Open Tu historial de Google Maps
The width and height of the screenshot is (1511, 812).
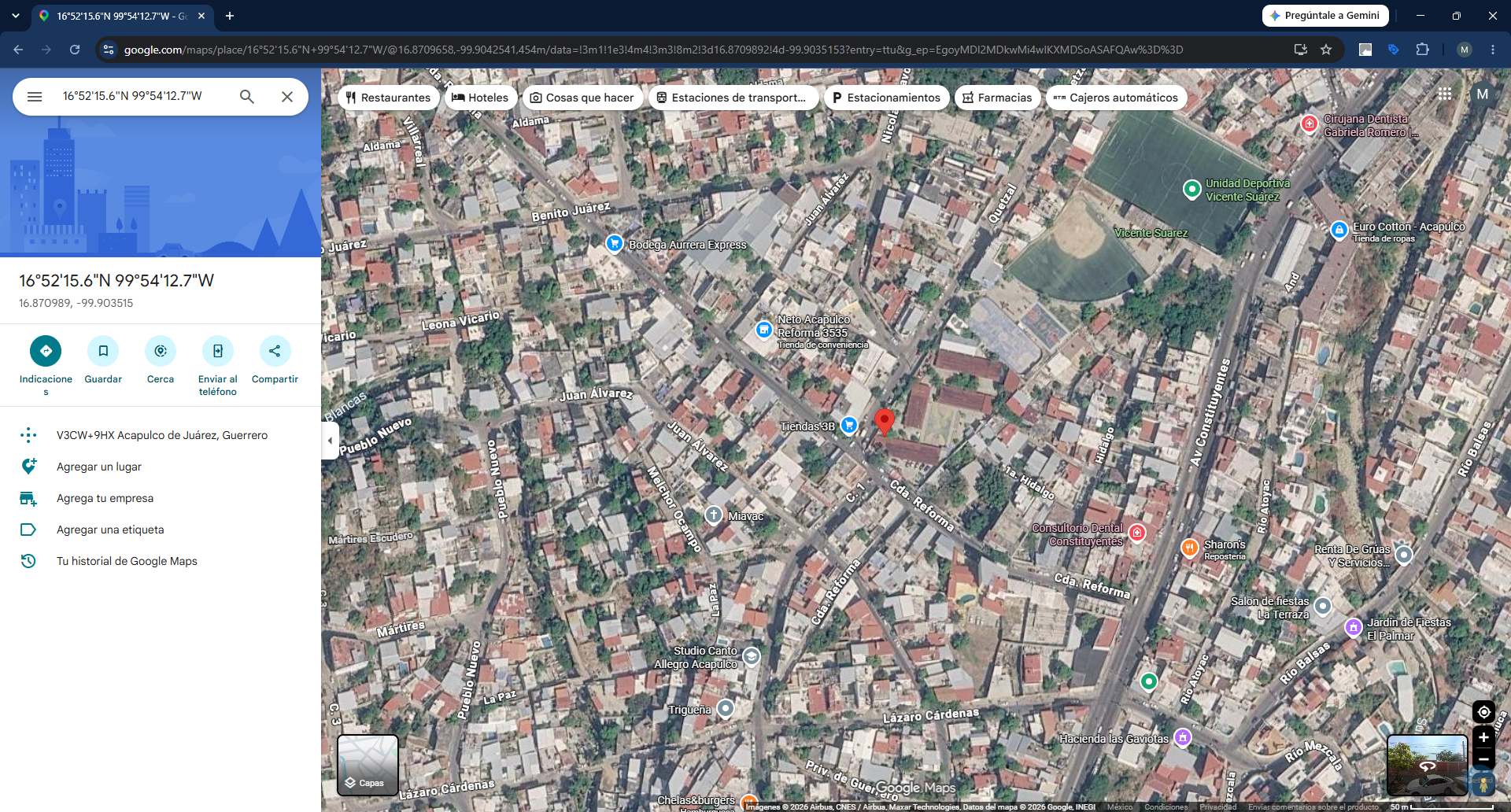[161, 561]
